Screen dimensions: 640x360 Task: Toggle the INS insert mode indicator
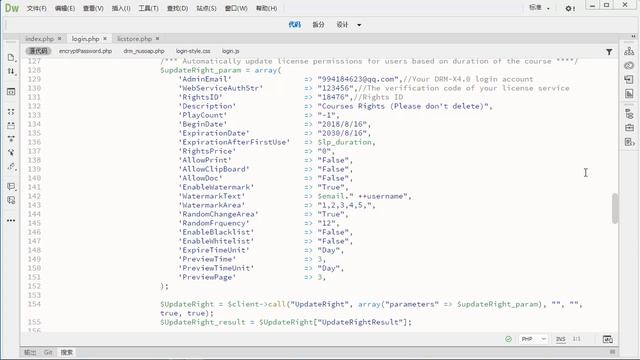(x=560, y=339)
